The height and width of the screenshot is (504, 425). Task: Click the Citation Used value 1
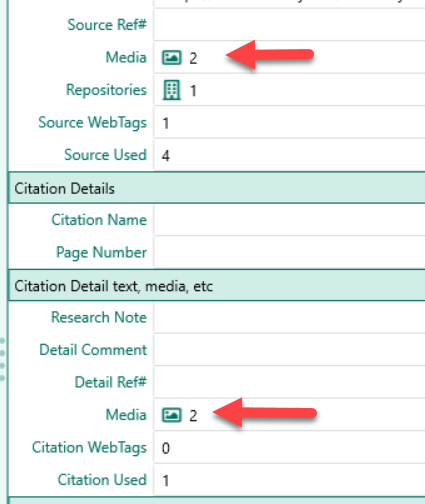166,481
